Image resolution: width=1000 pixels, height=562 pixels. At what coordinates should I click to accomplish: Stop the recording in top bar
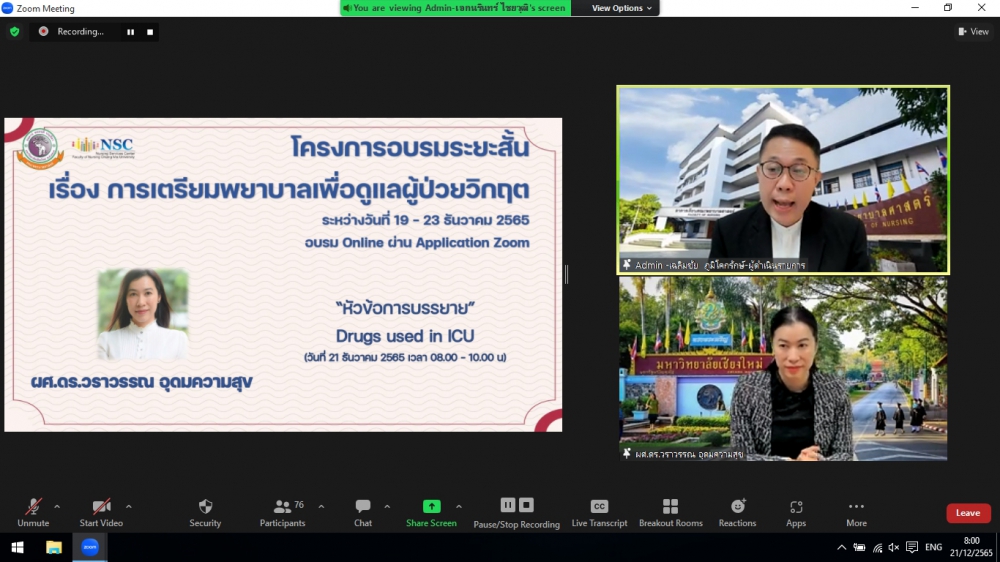pos(150,32)
